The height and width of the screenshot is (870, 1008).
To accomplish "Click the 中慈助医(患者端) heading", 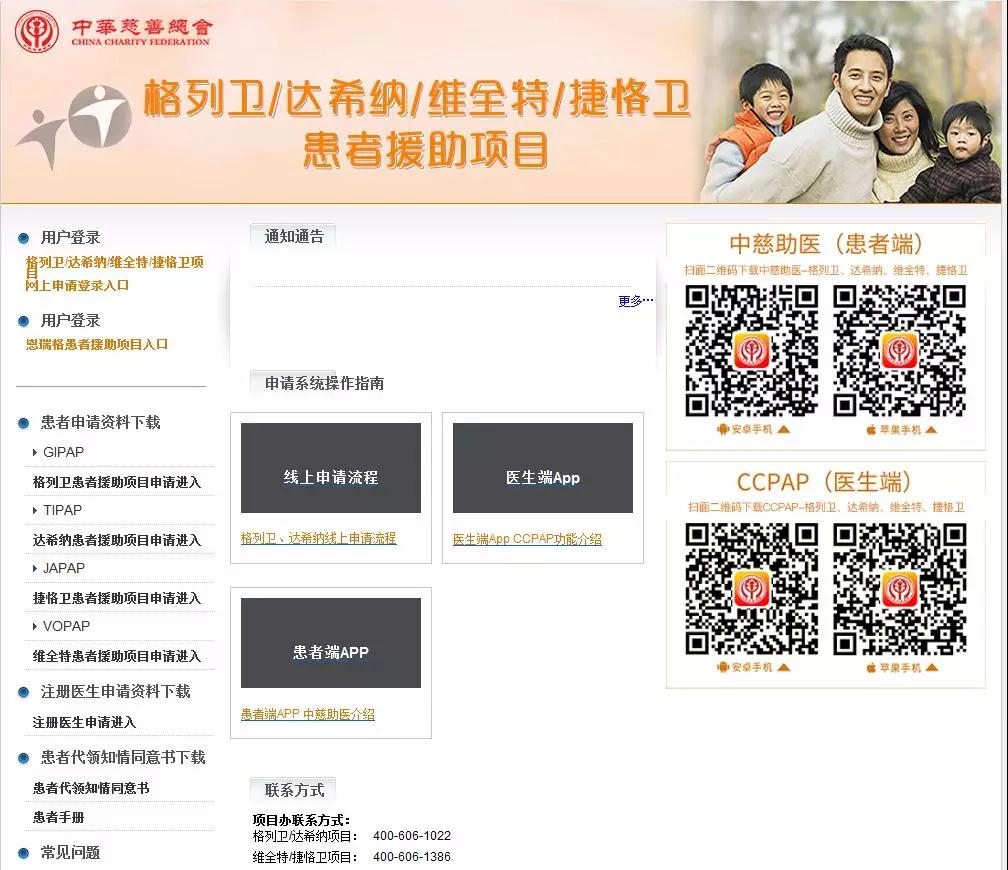I will point(825,244).
